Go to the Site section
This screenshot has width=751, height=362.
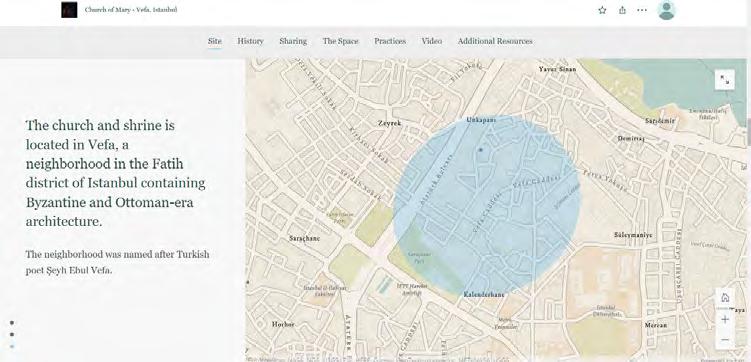click(215, 41)
